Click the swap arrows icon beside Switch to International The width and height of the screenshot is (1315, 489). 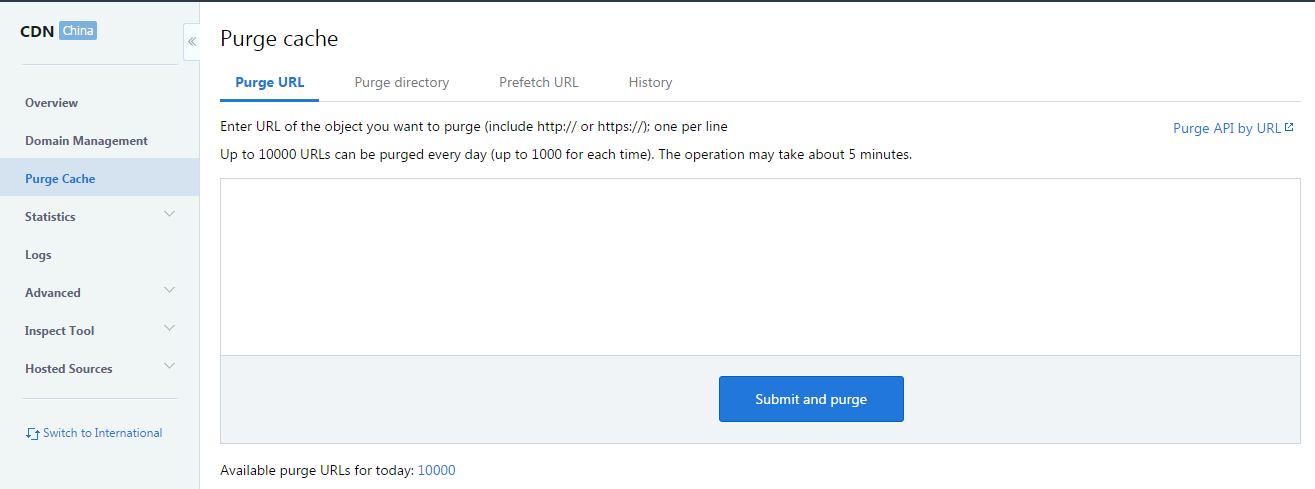(x=32, y=434)
